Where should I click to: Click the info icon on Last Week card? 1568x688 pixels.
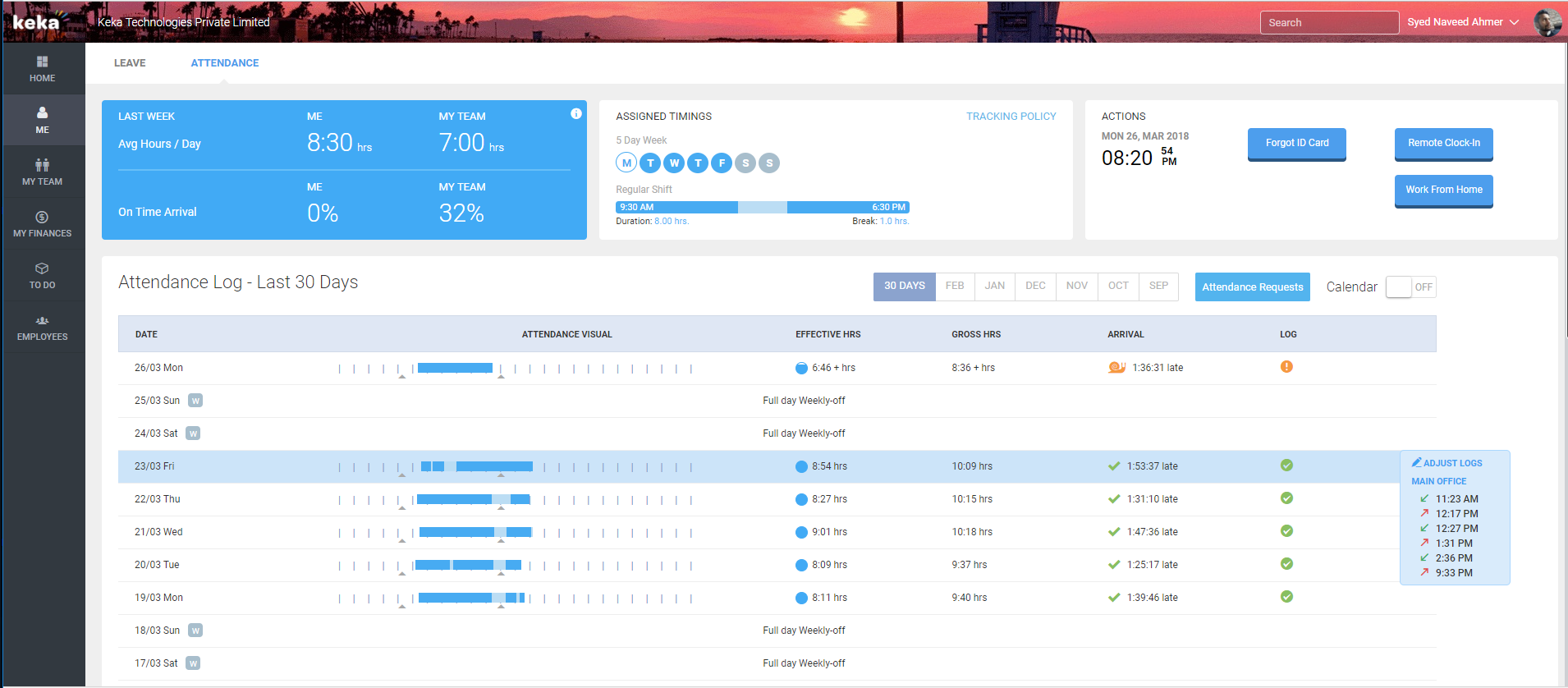pyautogui.click(x=576, y=114)
